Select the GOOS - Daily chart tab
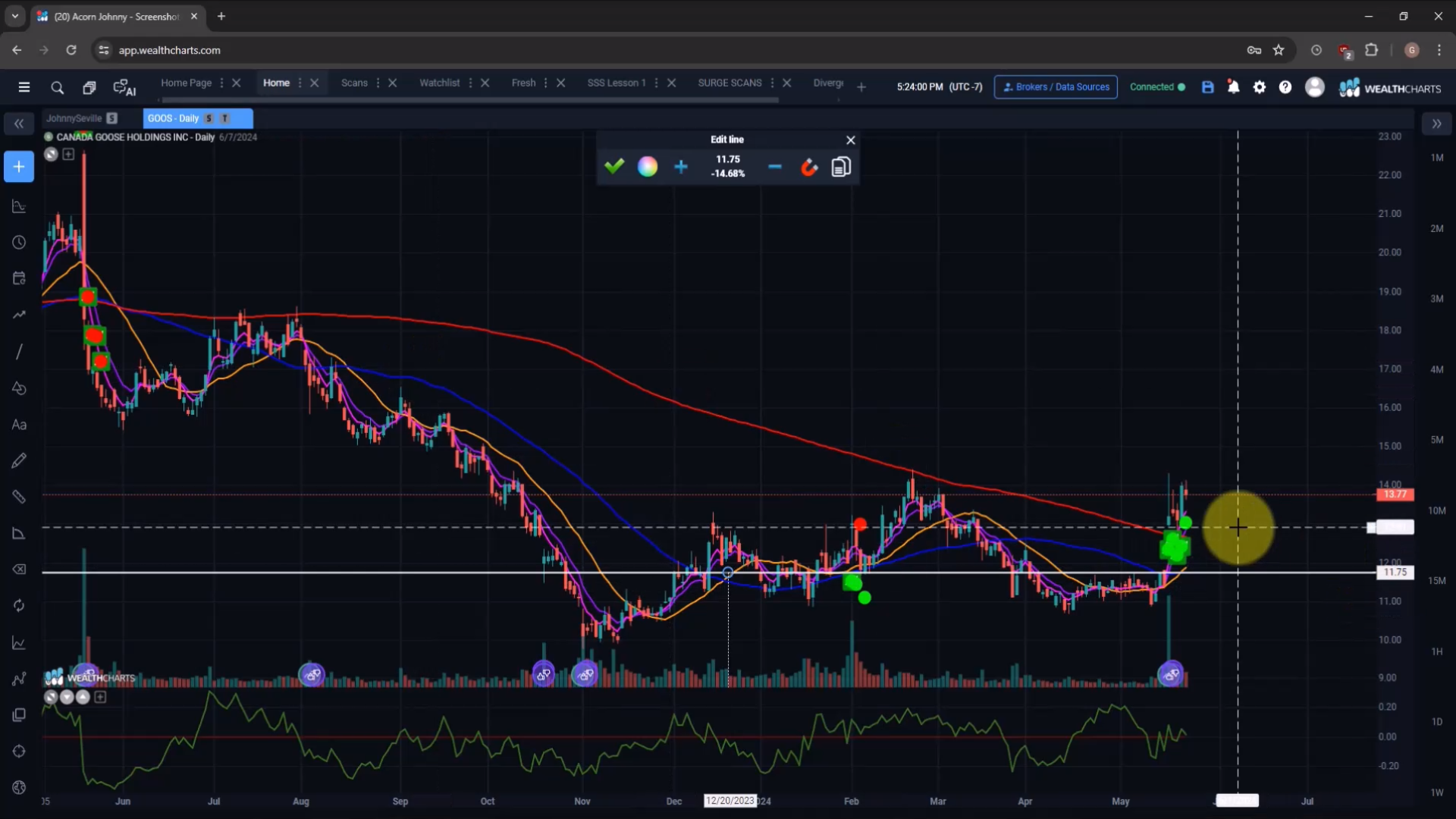 pos(197,118)
